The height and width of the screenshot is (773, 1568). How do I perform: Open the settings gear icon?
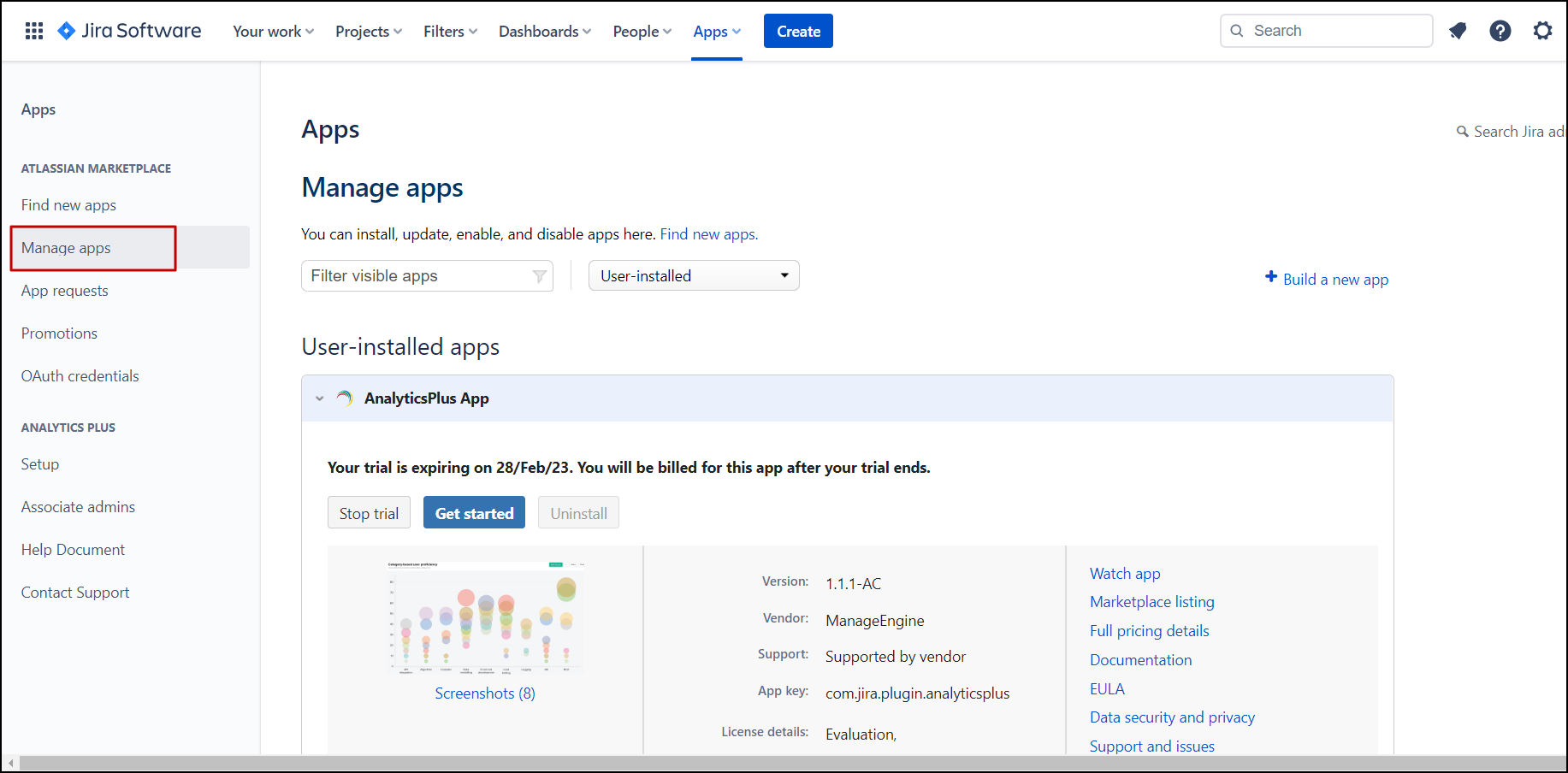tap(1542, 32)
